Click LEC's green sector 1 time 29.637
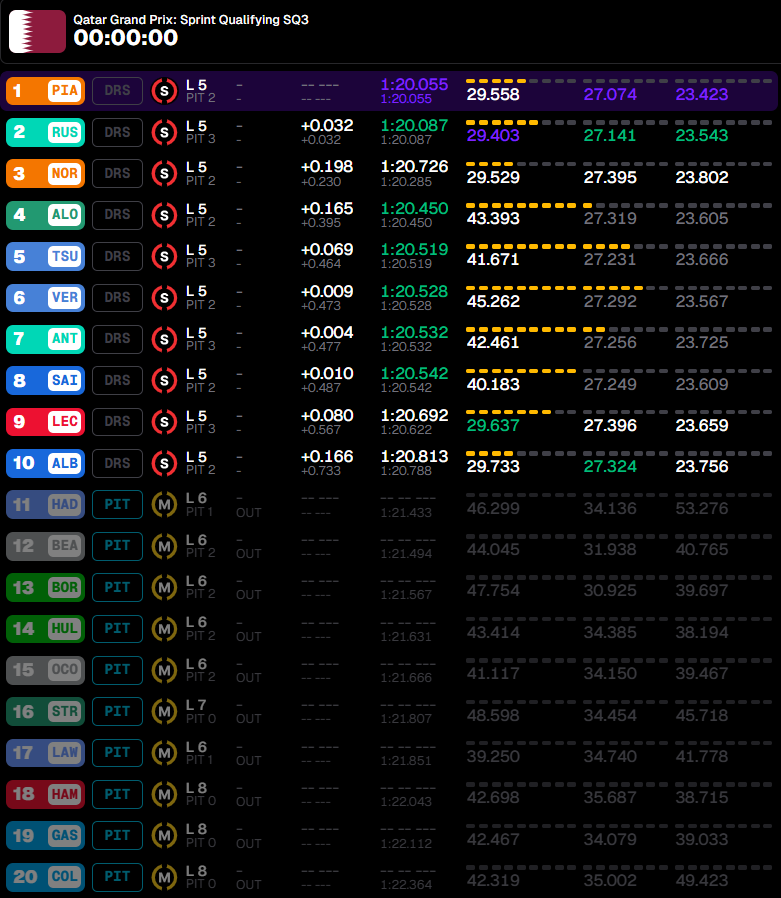Screen dimensions: 781x898 click(x=493, y=426)
